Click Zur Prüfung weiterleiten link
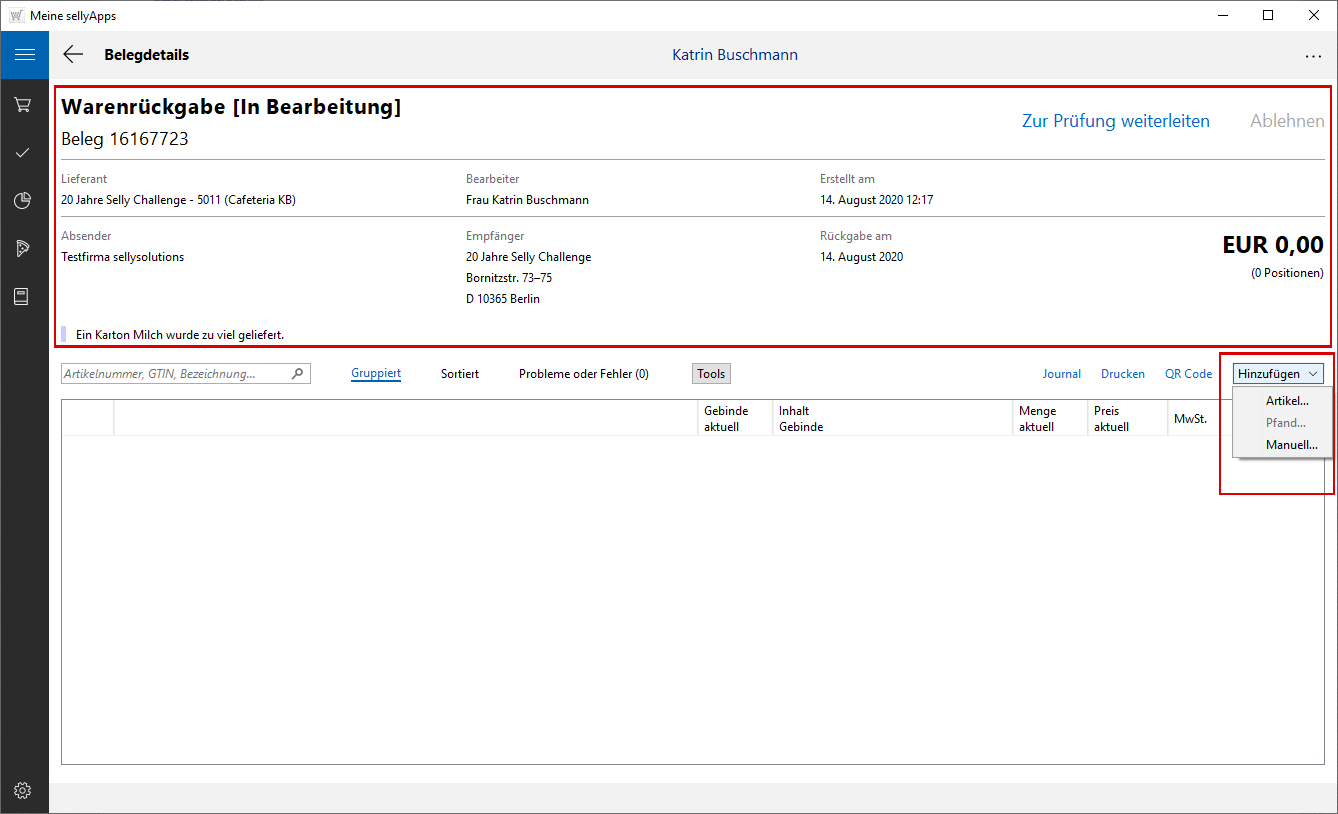Screen dimensions: 1338x814 (1115, 121)
